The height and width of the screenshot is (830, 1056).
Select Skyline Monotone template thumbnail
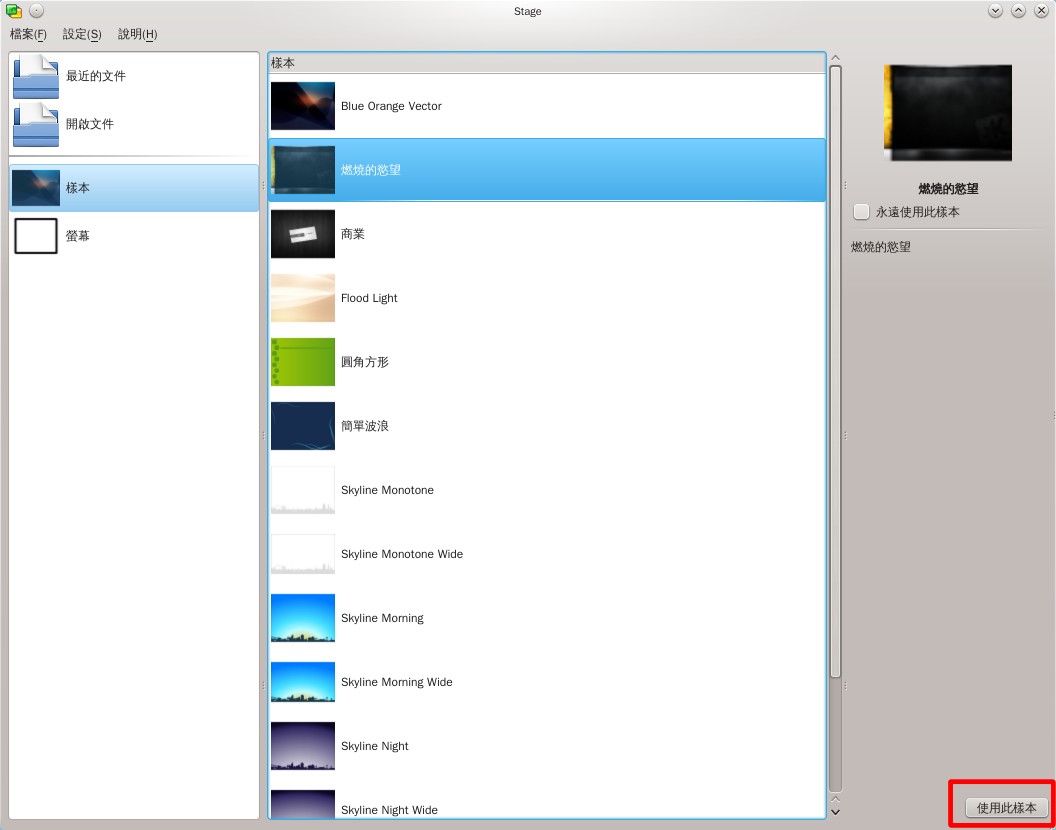click(x=302, y=490)
